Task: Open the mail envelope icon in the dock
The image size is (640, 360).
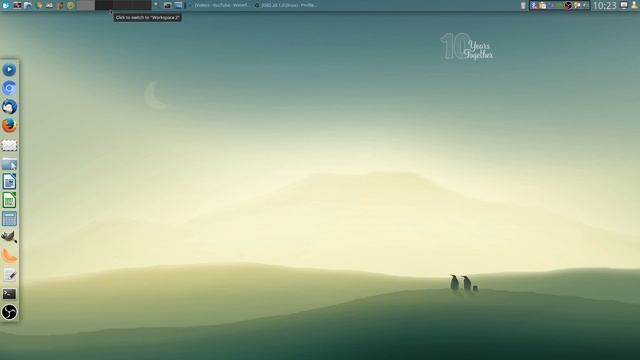Action: pyautogui.click(x=9, y=145)
